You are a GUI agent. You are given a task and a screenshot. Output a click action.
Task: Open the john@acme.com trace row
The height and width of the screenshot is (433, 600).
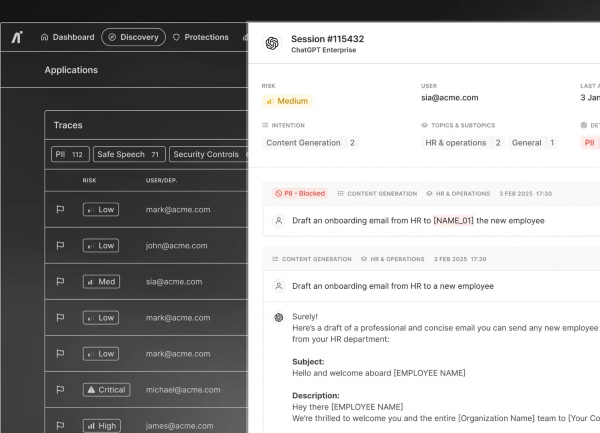[147, 246]
